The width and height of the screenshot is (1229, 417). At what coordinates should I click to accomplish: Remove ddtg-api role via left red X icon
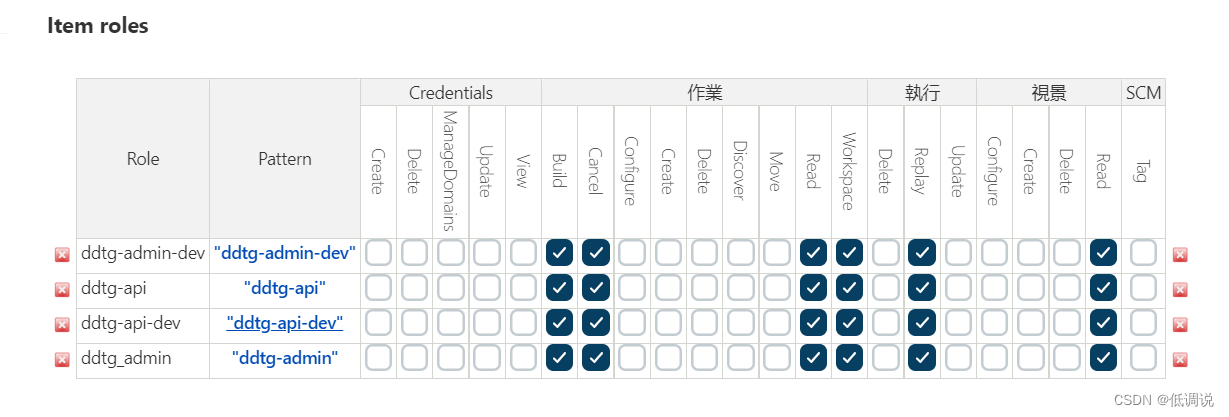point(62,289)
